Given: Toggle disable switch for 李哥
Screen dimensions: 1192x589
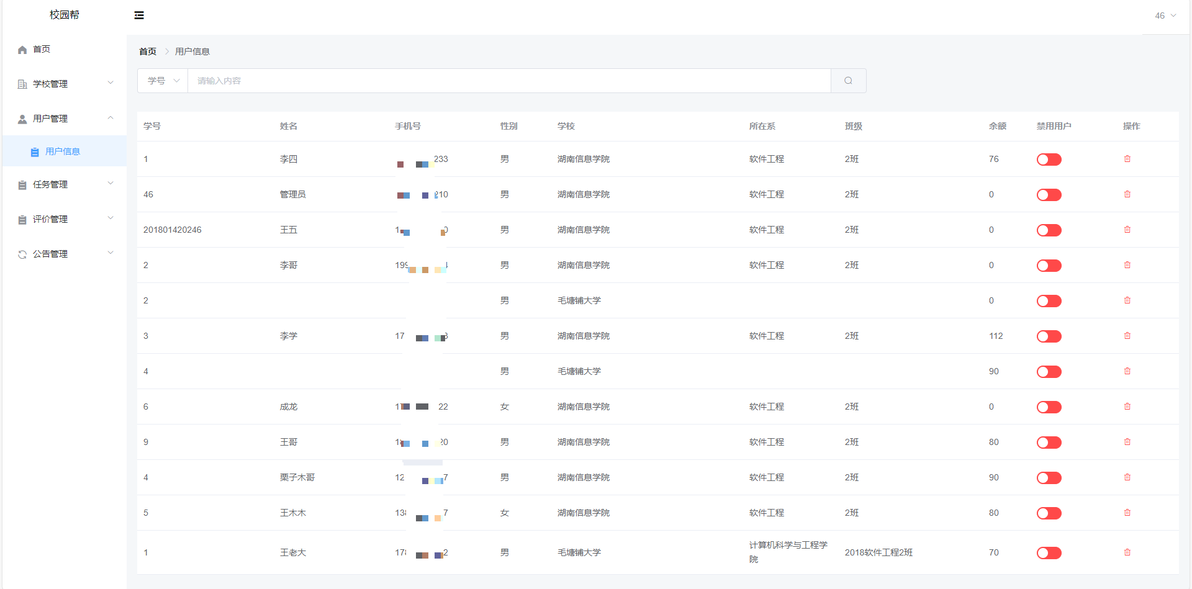Looking at the screenshot, I should click(x=1049, y=265).
